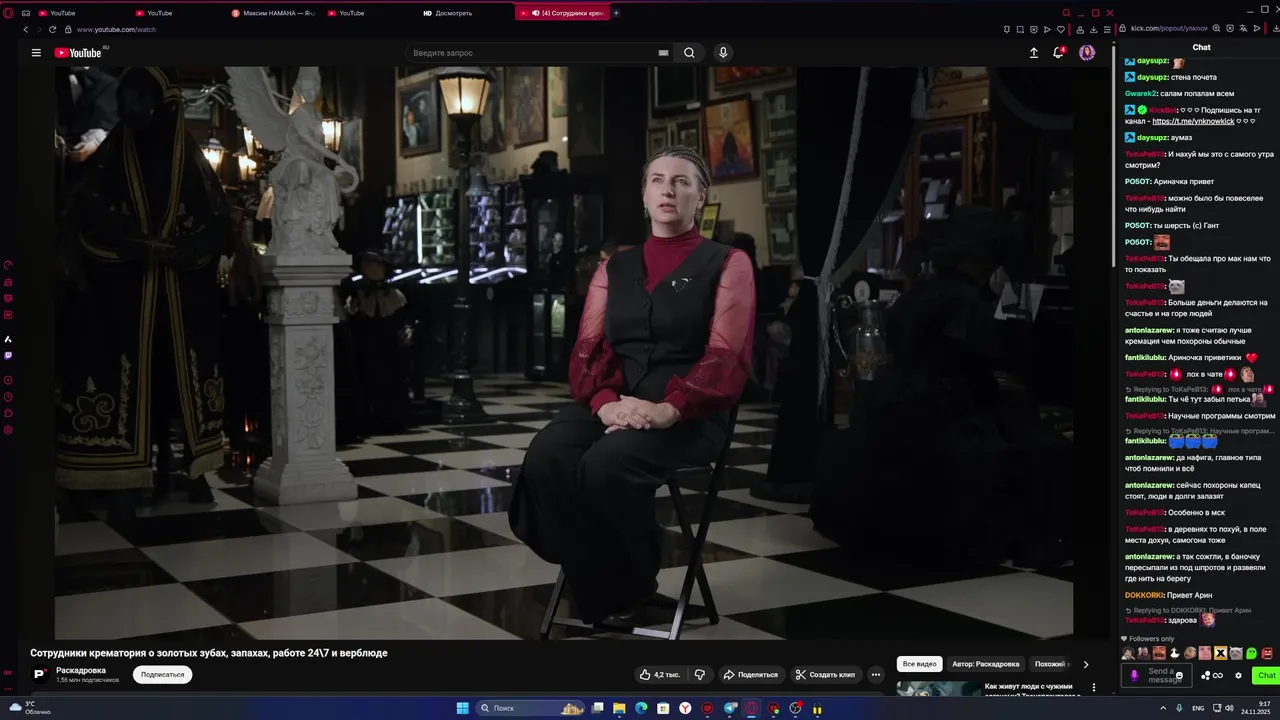Pick the green emote in the emote bar
1280x720 pixels.
pyautogui.click(x=1251, y=653)
